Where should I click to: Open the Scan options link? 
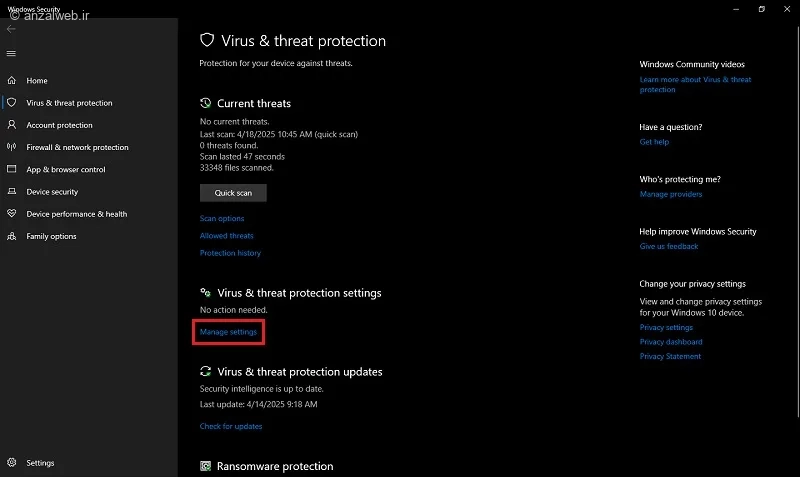coord(222,218)
